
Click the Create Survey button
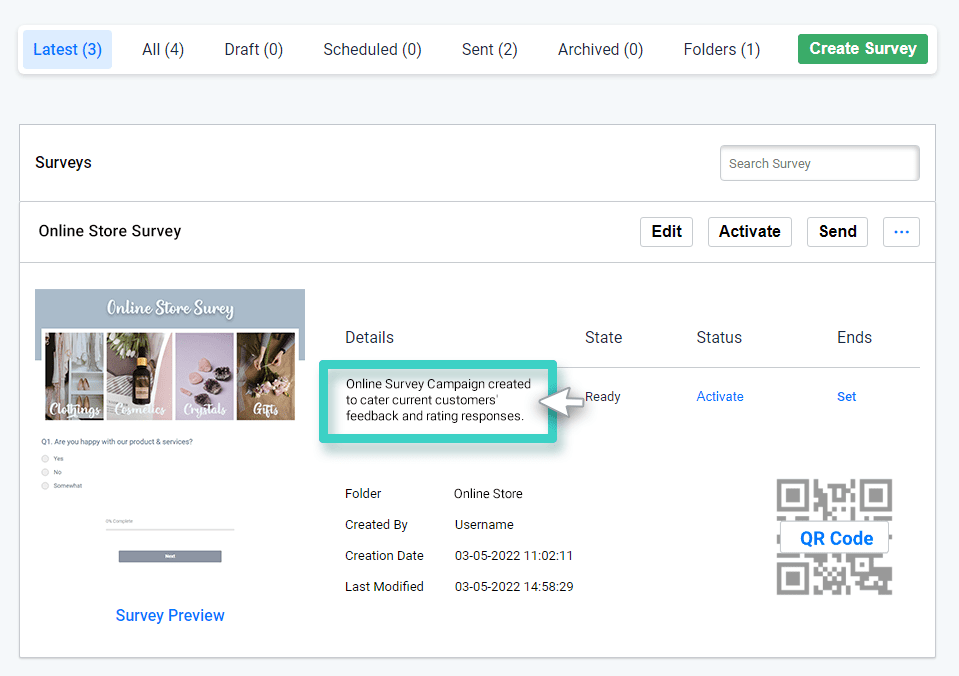(x=862, y=48)
